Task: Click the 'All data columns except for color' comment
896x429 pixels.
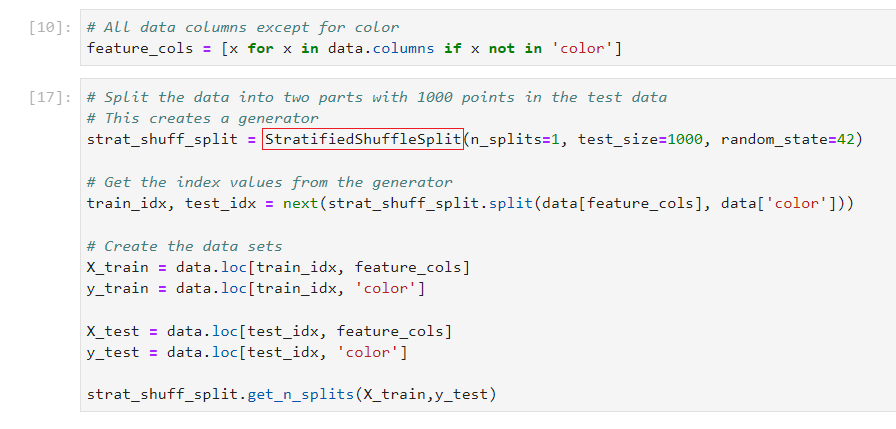Action: pyautogui.click(x=243, y=27)
